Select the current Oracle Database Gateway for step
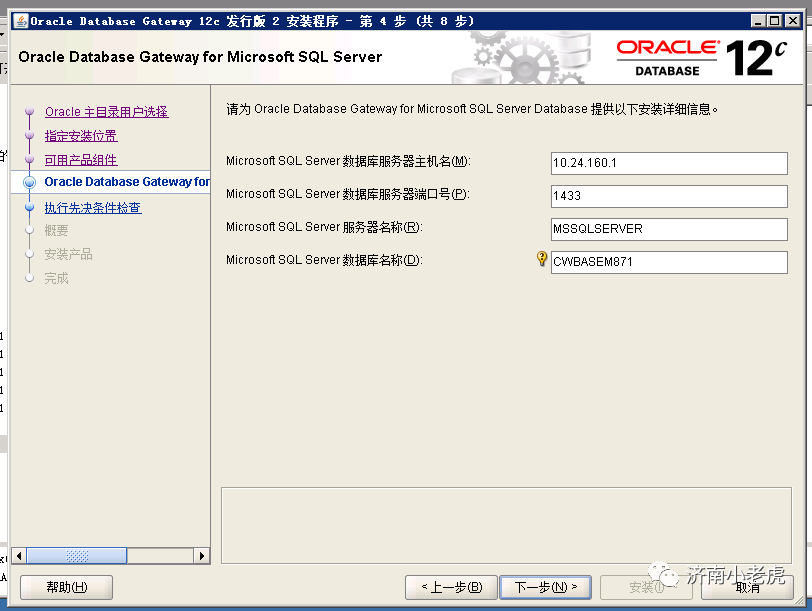Screen dimensions: 812x611 pyautogui.click(x=127, y=182)
